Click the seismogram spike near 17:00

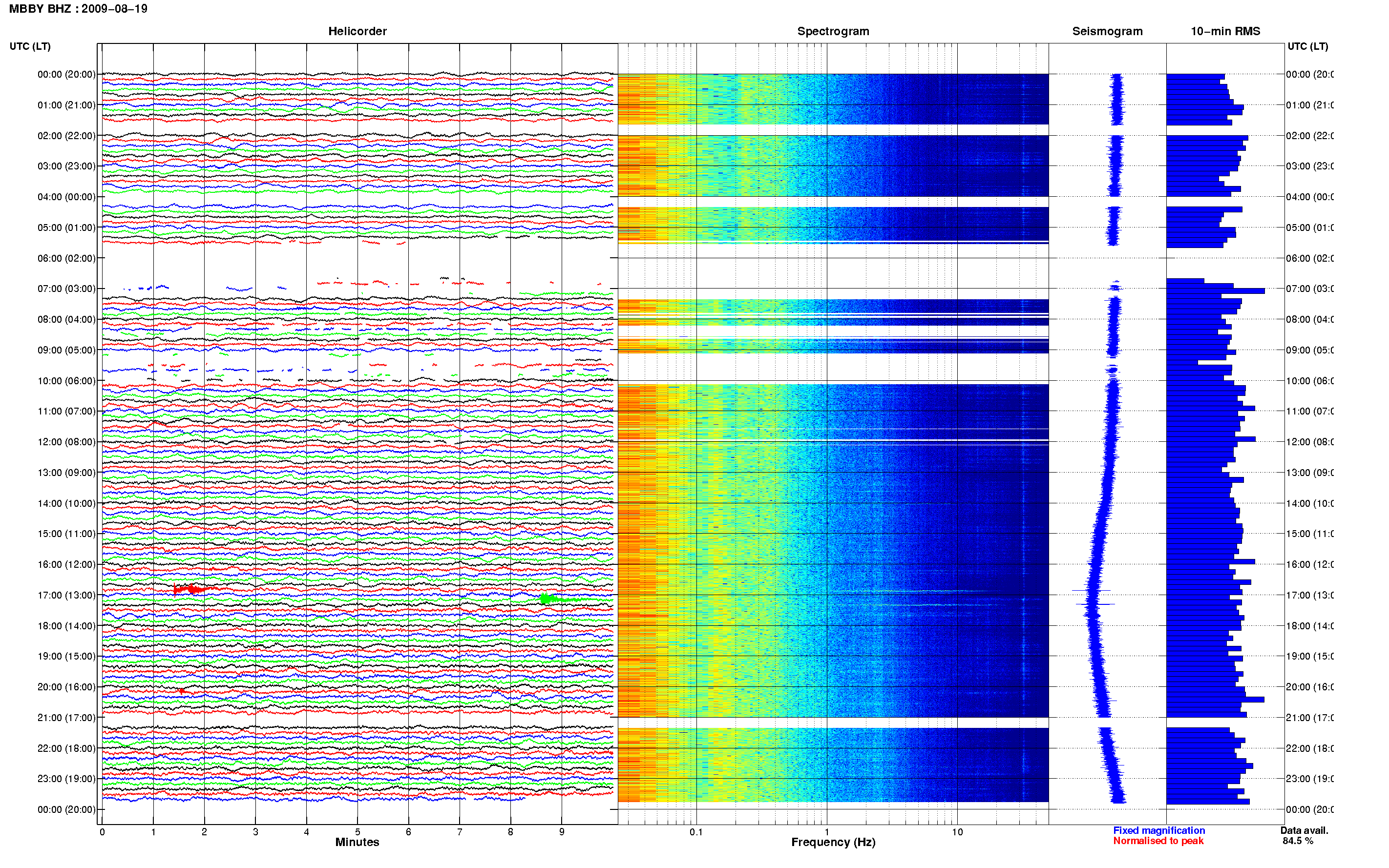coord(1092,591)
